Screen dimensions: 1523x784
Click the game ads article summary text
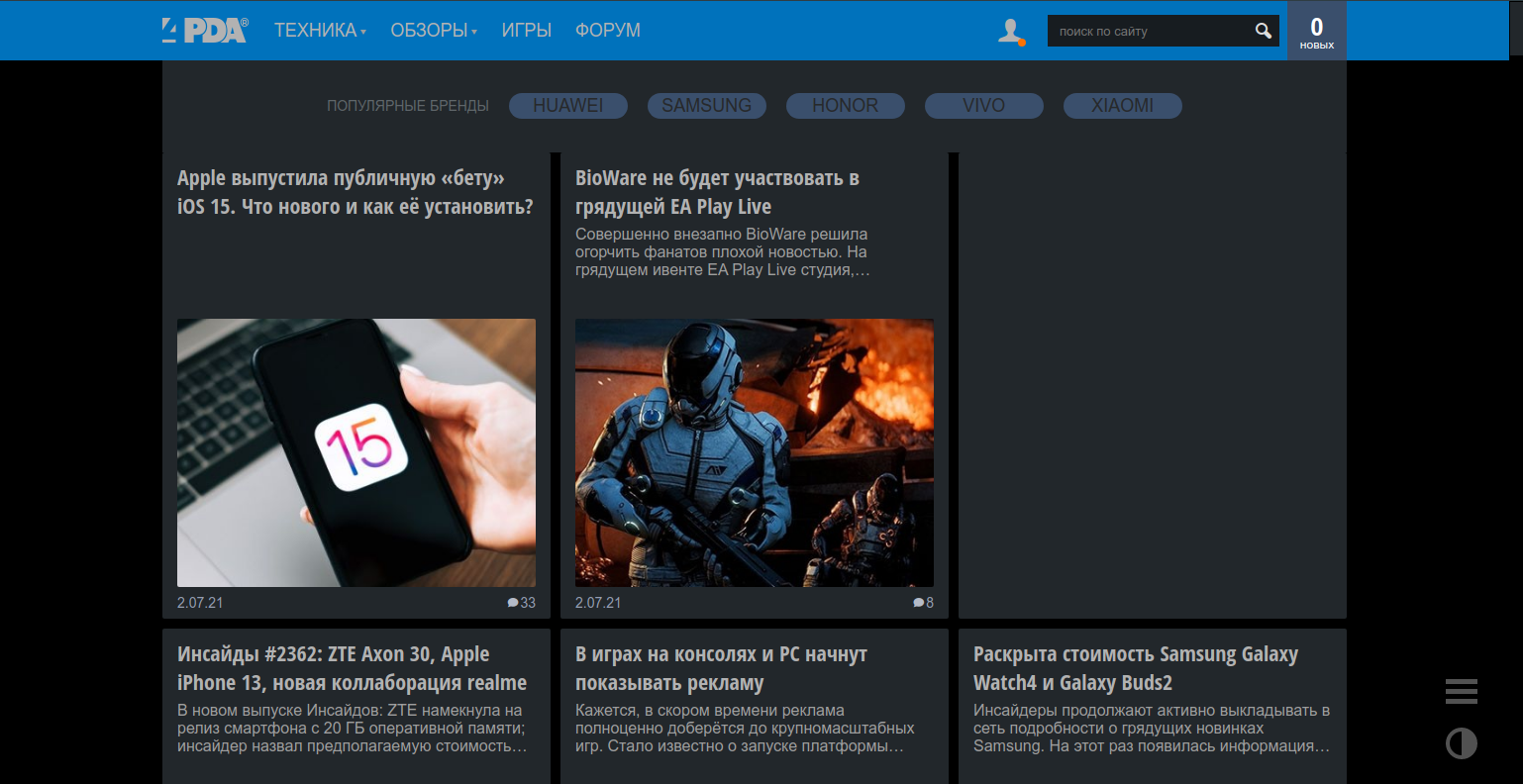[745, 729]
